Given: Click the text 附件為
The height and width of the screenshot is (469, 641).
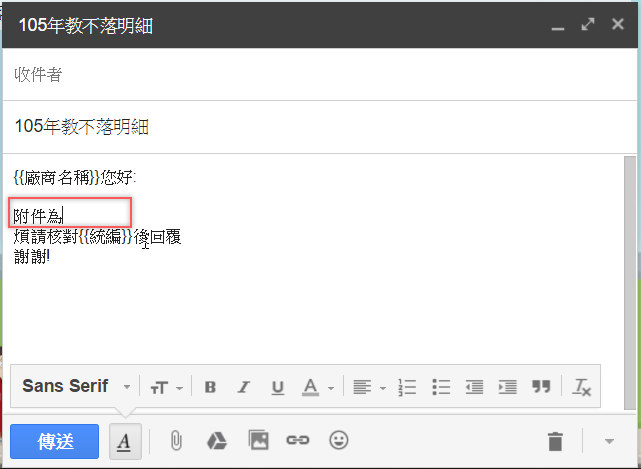Looking at the screenshot, I should click(x=37, y=216).
